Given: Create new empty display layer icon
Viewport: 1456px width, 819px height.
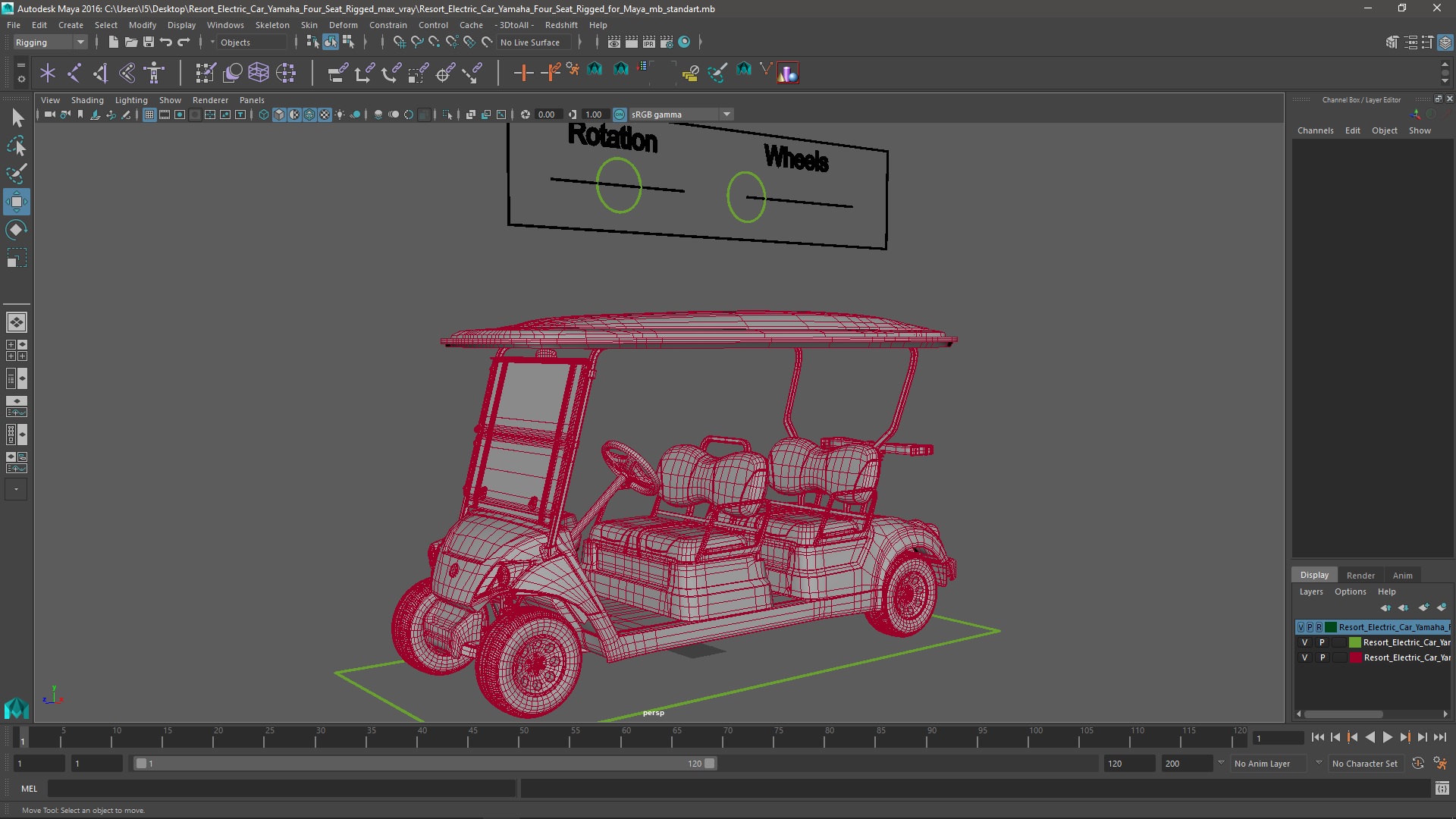Looking at the screenshot, I should point(1423,607).
